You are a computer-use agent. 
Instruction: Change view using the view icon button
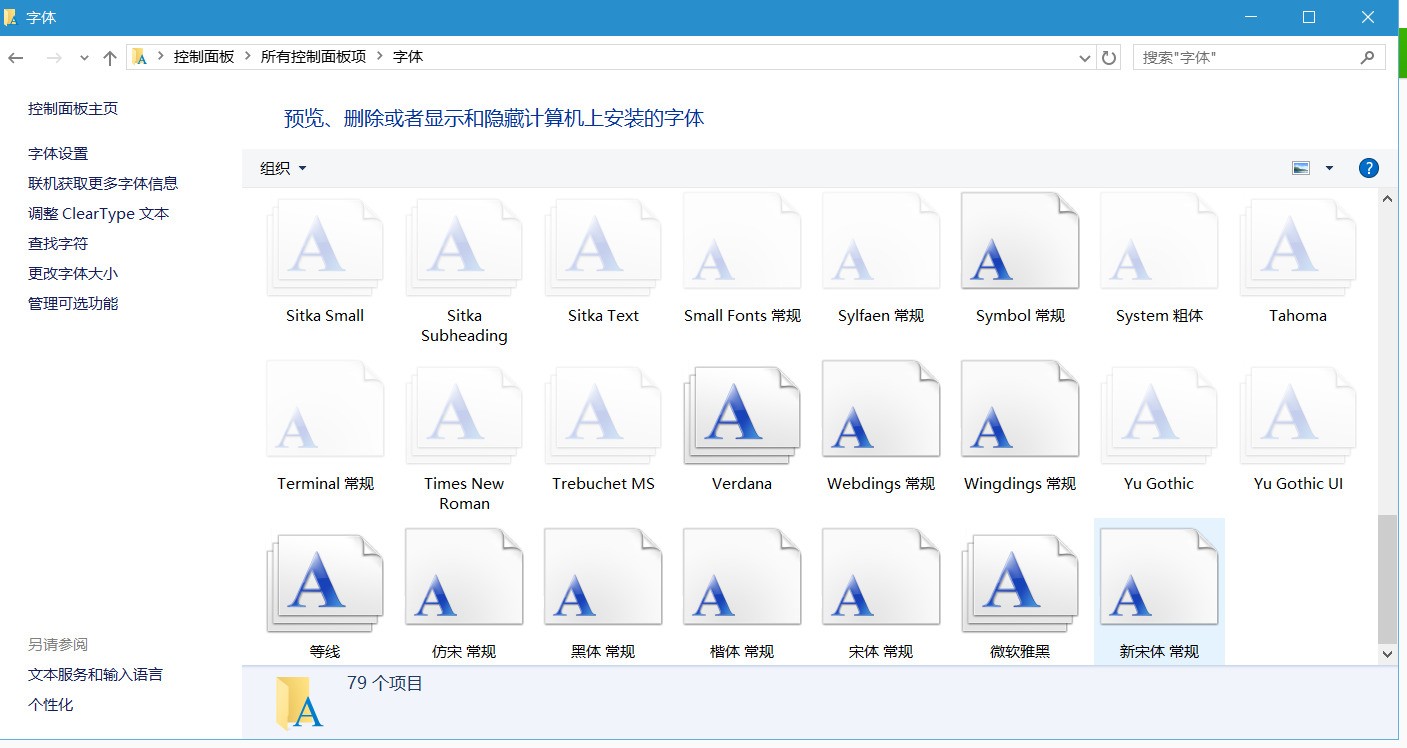1301,168
